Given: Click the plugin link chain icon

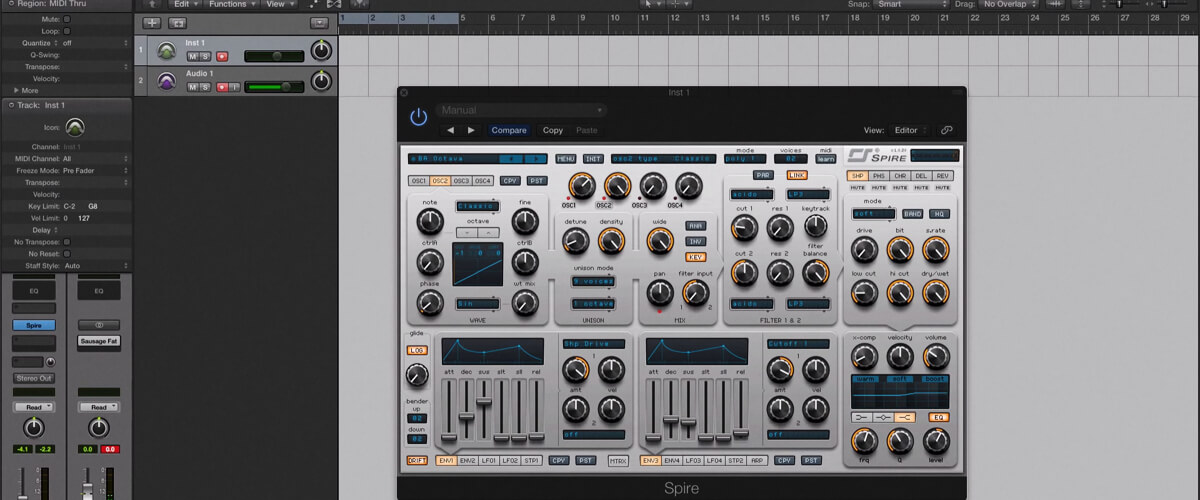Looking at the screenshot, I should pyautogui.click(x=947, y=130).
